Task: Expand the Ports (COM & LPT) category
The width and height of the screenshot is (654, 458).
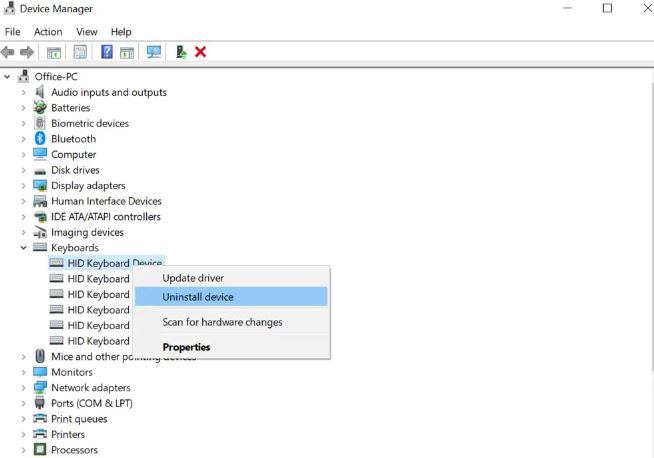Action: click(24, 403)
